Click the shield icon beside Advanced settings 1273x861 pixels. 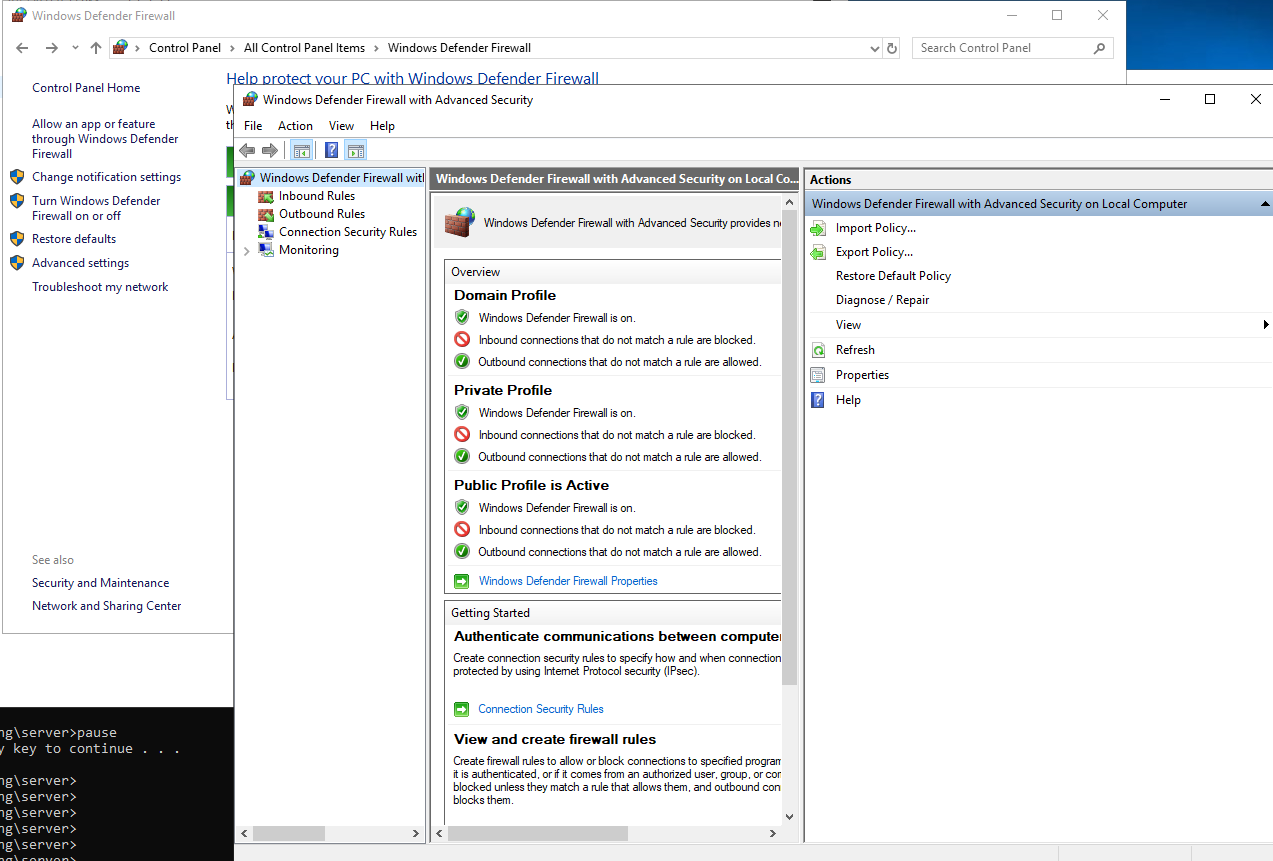click(x=17, y=263)
